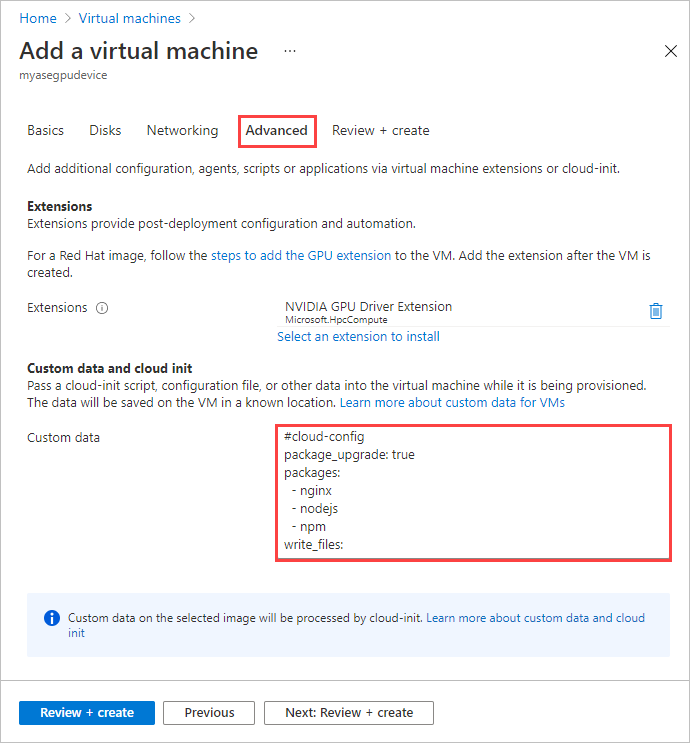Click Select an extension to install
Screen dimensions: 690x743
(x=358, y=337)
